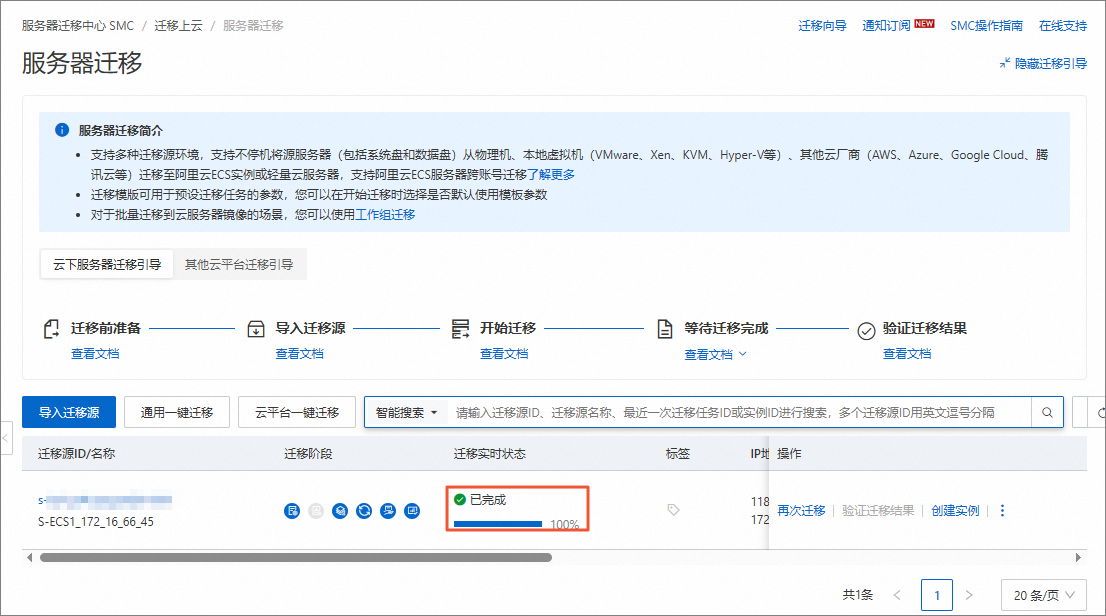Click the 隐藏迁移引导 link
Image resolution: width=1106 pixels, height=616 pixels.
tap(1051, 64)
